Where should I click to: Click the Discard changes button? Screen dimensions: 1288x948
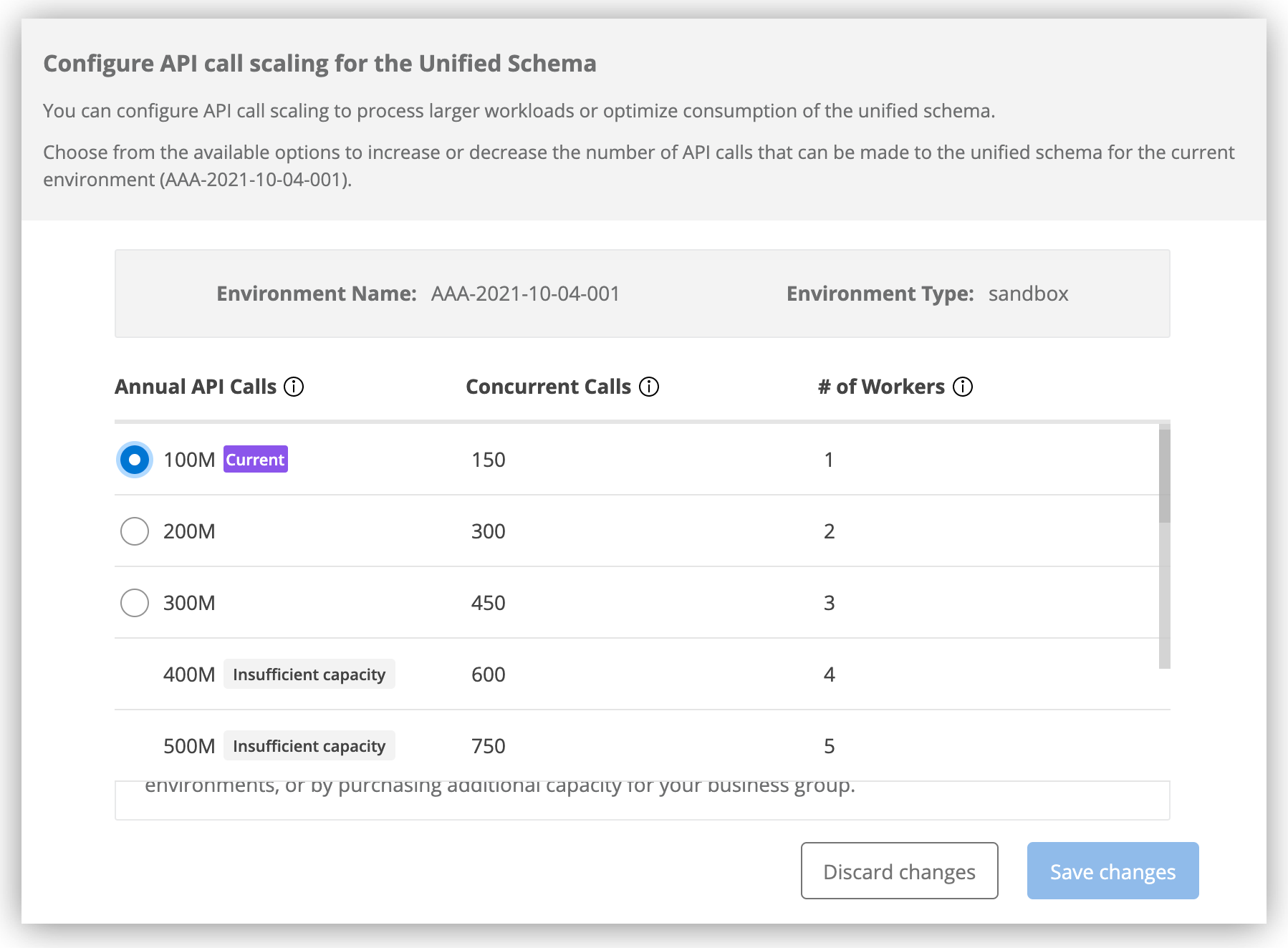pos(899,871)
